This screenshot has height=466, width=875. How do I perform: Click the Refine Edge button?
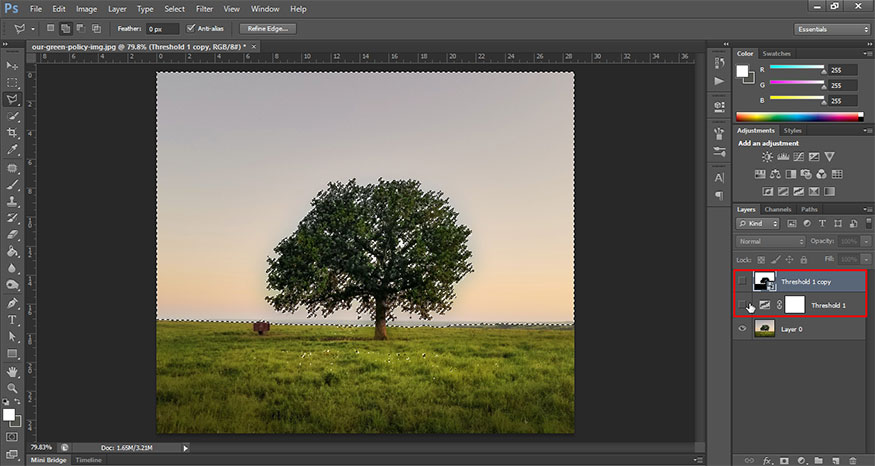pyautogui.click(x=268, y=29)
